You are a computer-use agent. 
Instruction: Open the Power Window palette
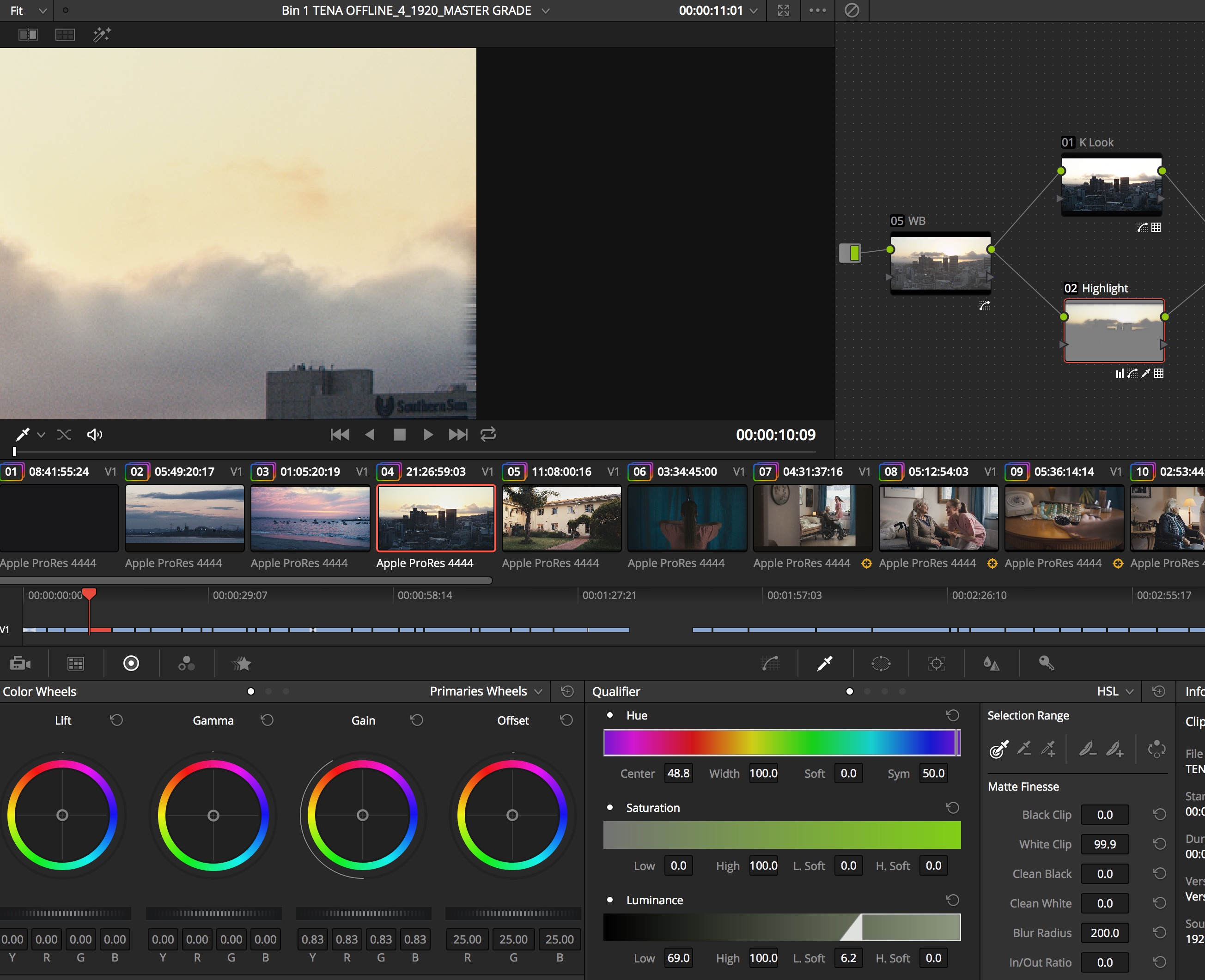click(880, 663)
